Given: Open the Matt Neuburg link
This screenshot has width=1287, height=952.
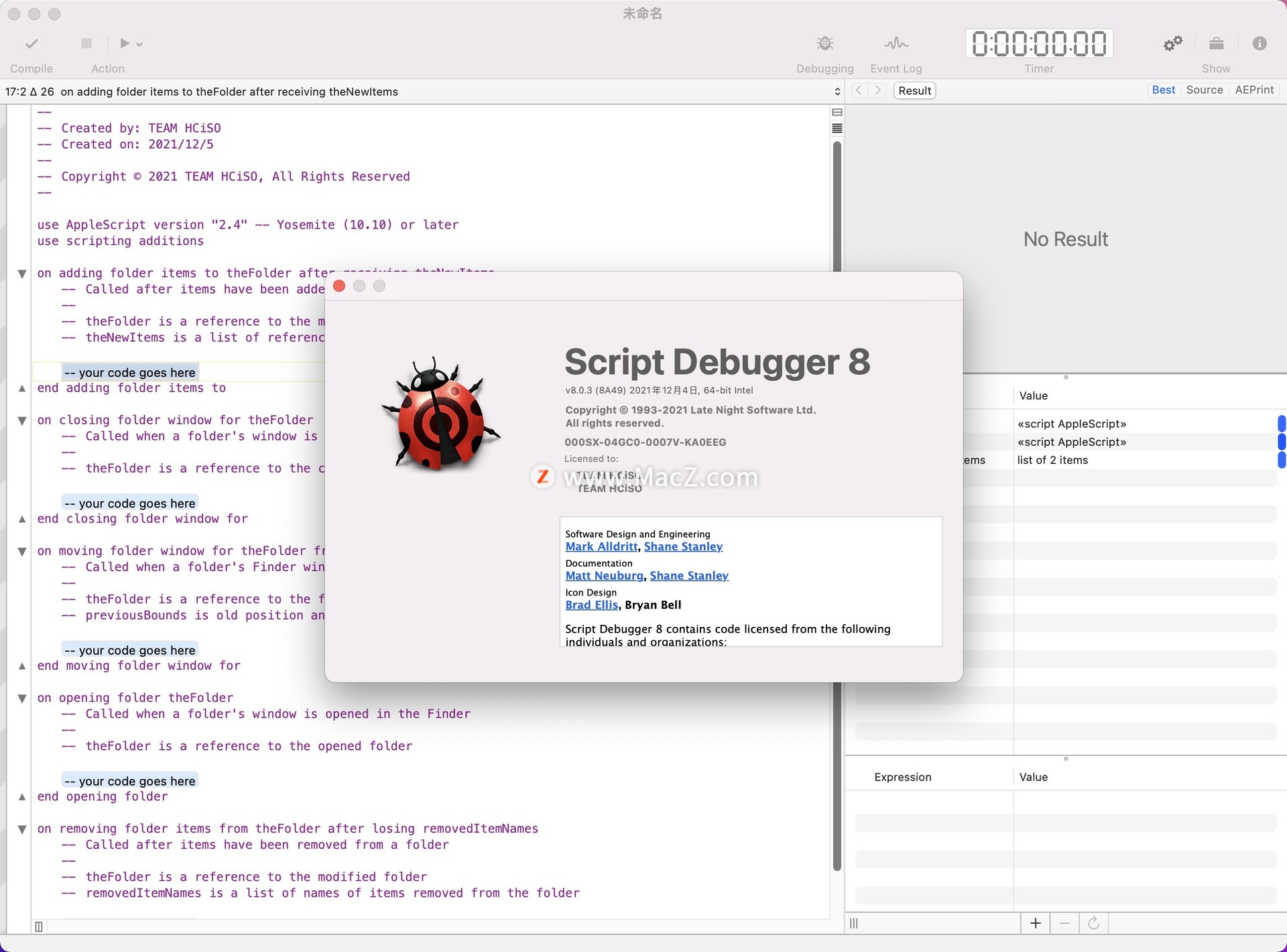Looking at the screenshot, I should 604,575.
